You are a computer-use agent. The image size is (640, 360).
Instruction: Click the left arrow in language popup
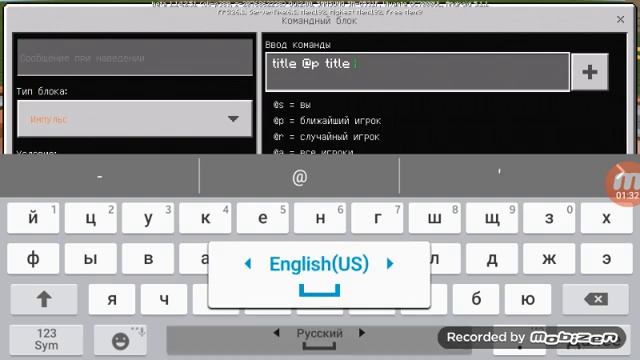coord(247,264)
